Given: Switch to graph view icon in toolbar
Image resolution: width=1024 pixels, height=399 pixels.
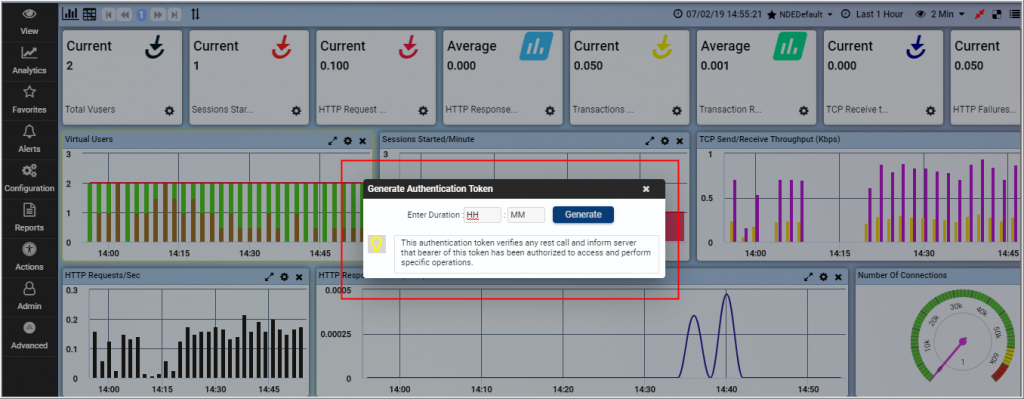Looking at the screenshot, I should click(70, 14).
